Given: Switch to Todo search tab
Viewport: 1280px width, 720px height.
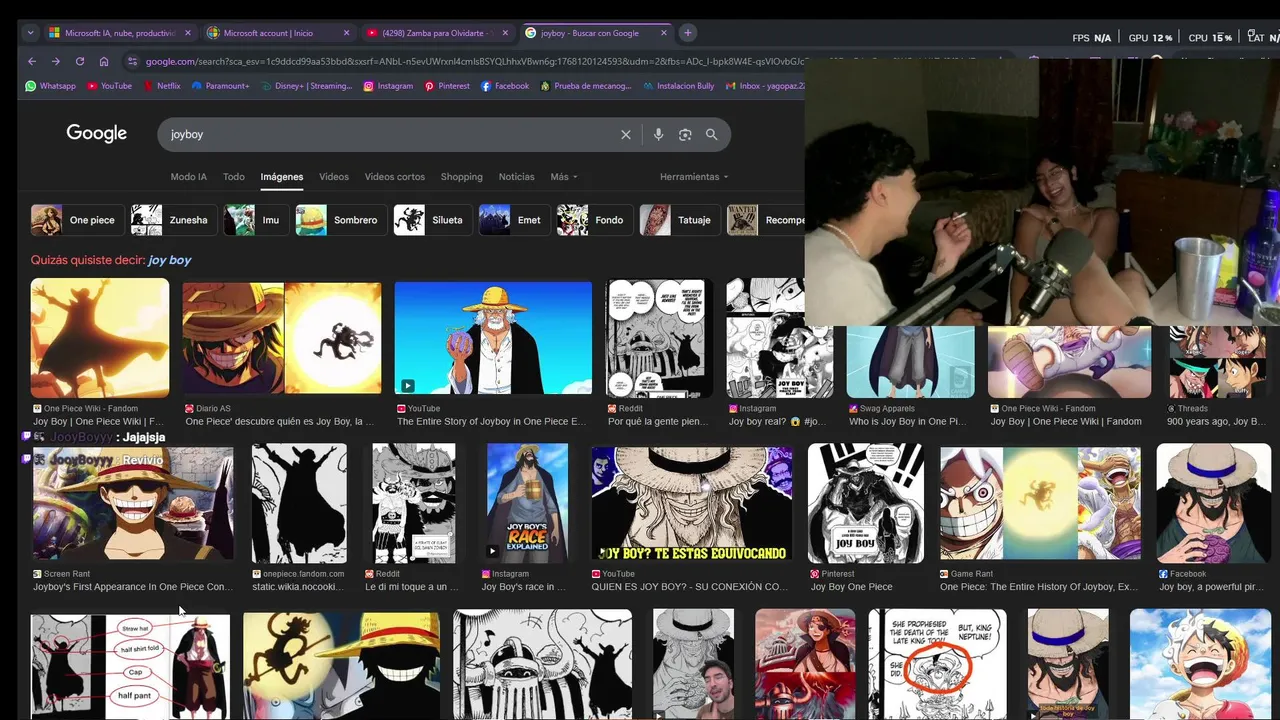Looking at the screenshot, I should 234,177.
